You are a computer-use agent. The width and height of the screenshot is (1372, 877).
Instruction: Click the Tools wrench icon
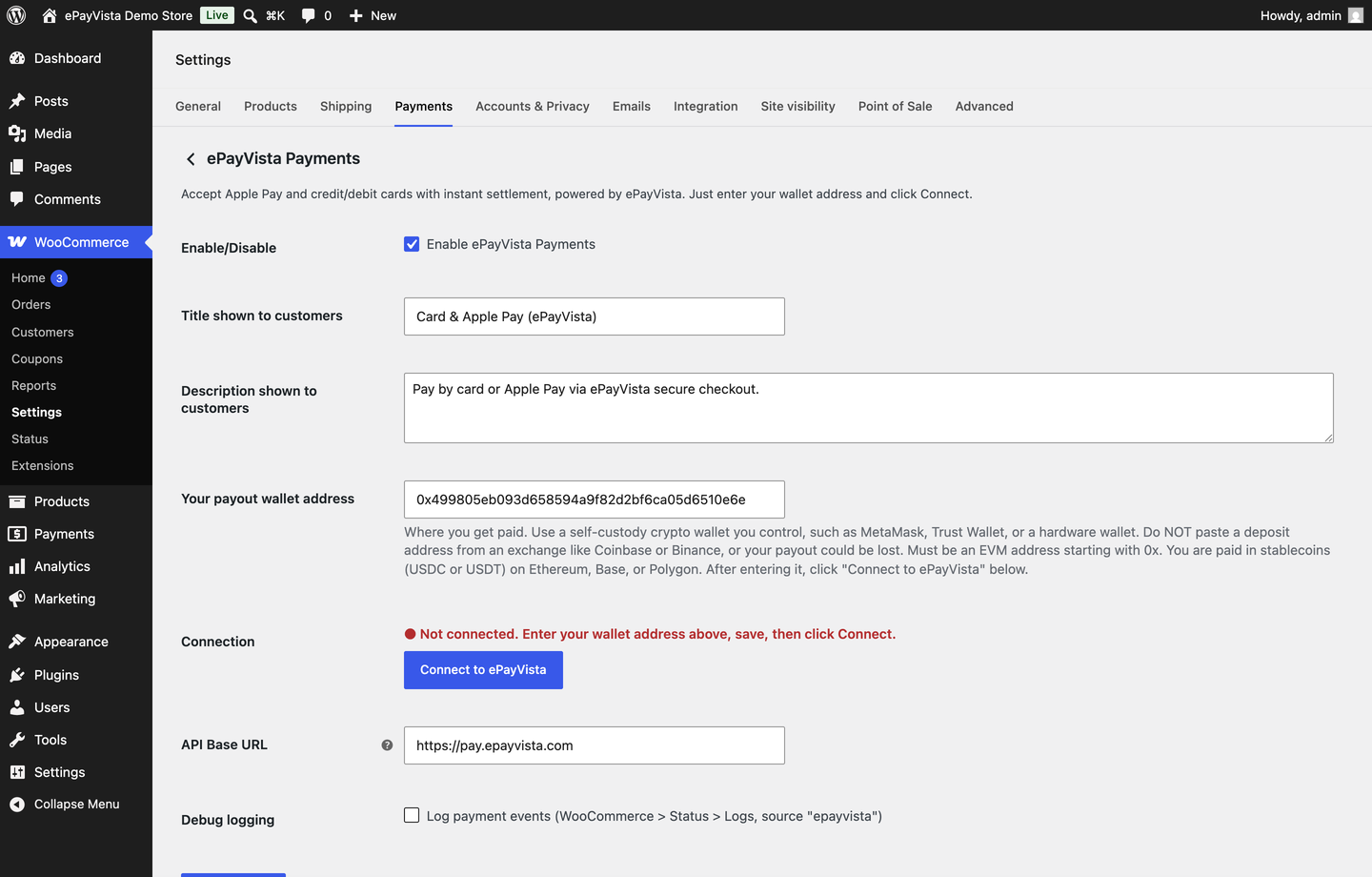tap(17, 740)
